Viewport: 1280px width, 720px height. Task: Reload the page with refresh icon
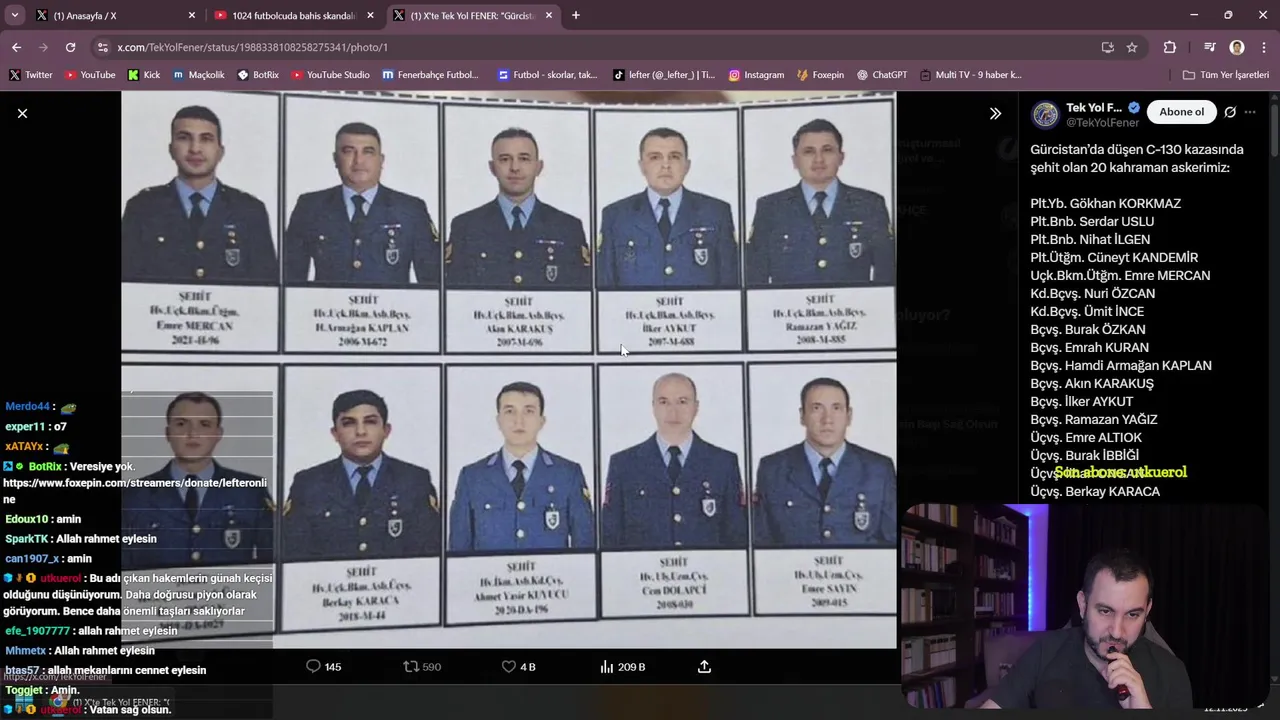click(70, 47)
